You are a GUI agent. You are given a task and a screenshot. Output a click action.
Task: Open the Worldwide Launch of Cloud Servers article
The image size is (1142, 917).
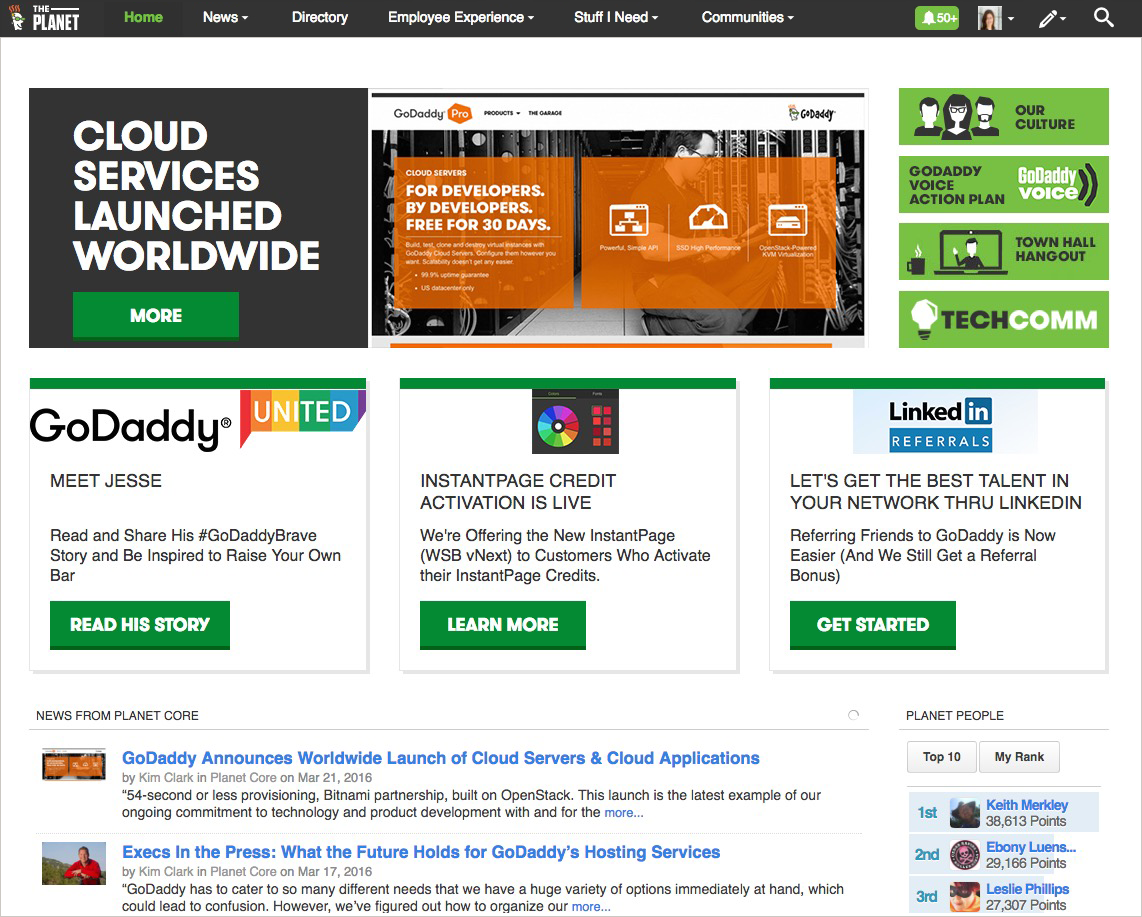(x=441, y=758)
